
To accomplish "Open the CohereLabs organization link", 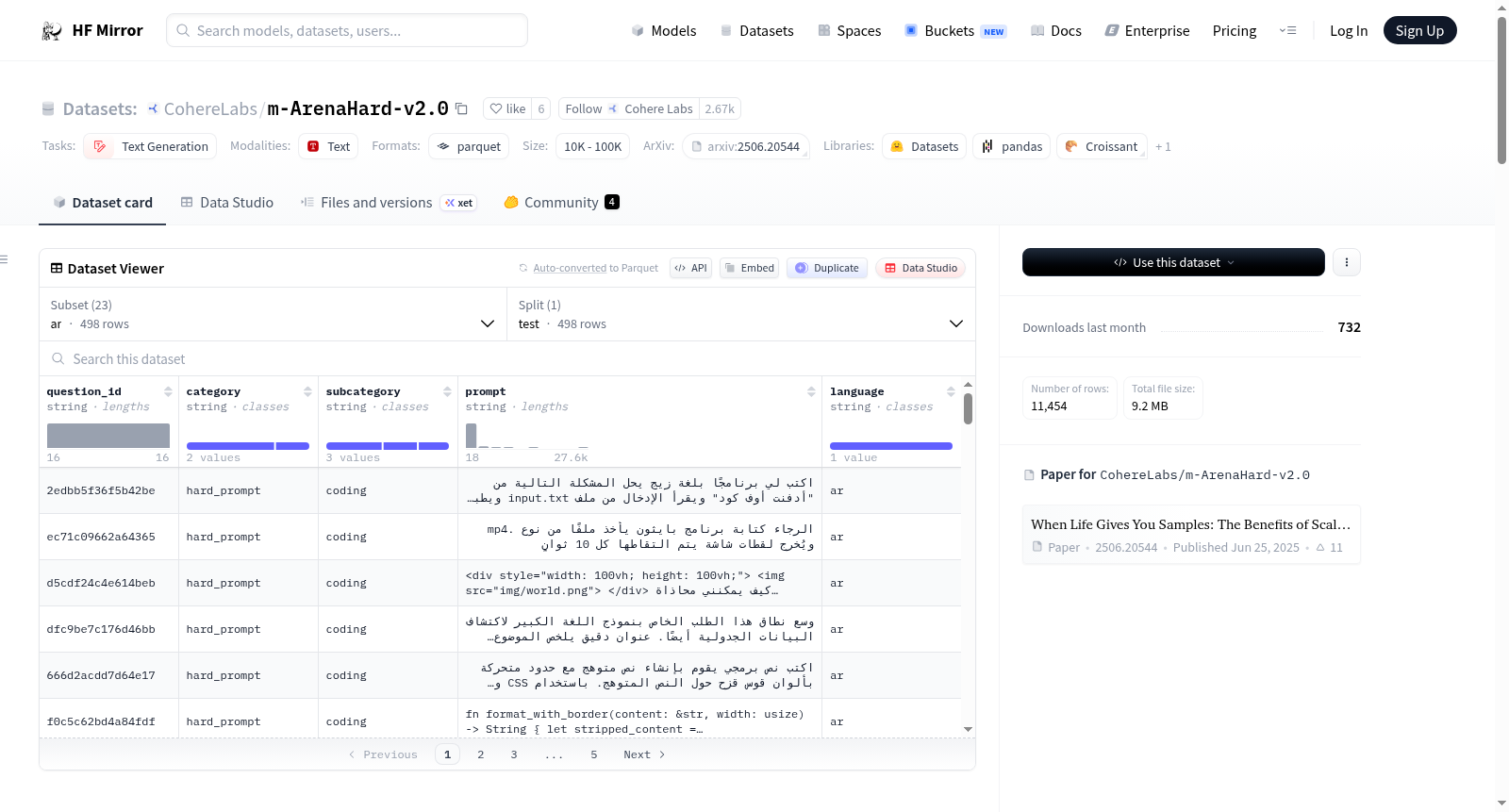I will tap(210, 108).
